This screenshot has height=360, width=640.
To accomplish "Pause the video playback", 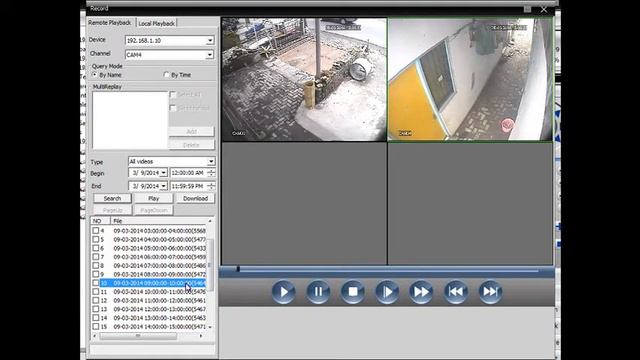I will [x=318, y=291].
